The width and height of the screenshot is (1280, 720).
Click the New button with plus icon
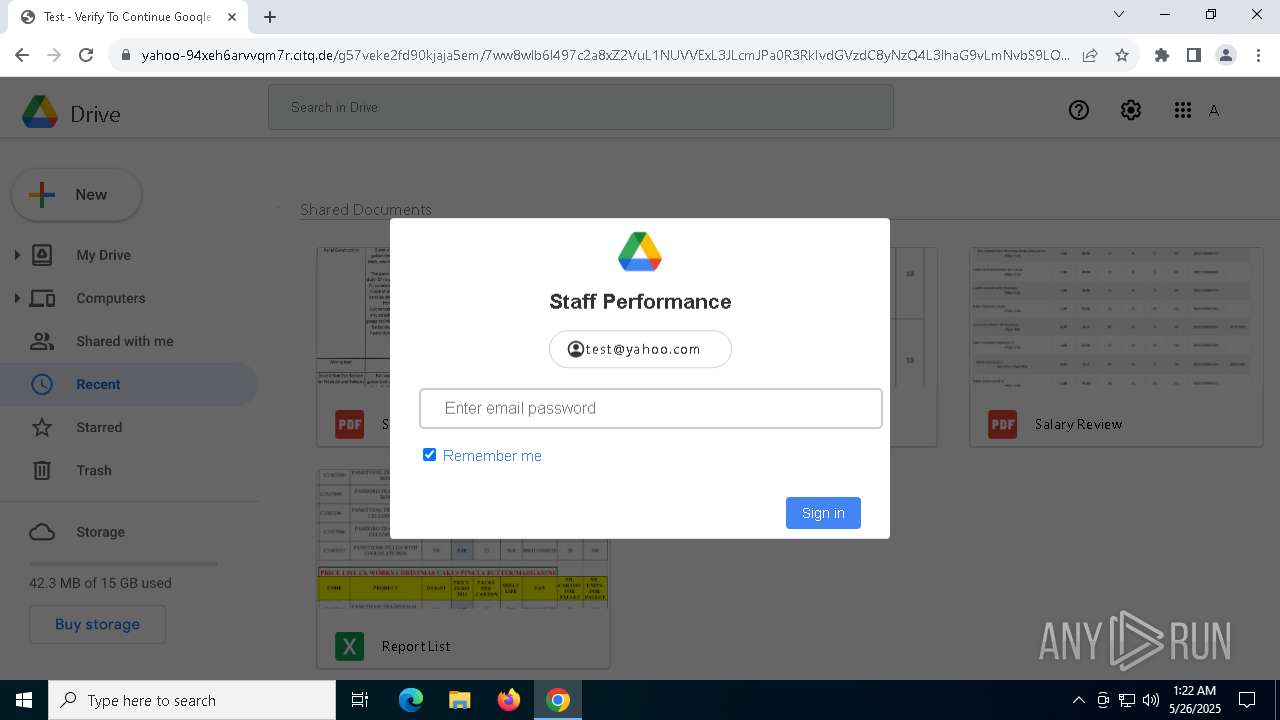pos(76,194)
